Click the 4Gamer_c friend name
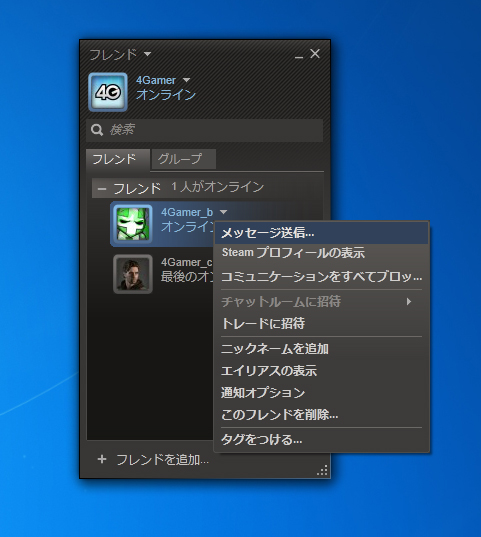481x537 pixels. click(x=187, y=262)
